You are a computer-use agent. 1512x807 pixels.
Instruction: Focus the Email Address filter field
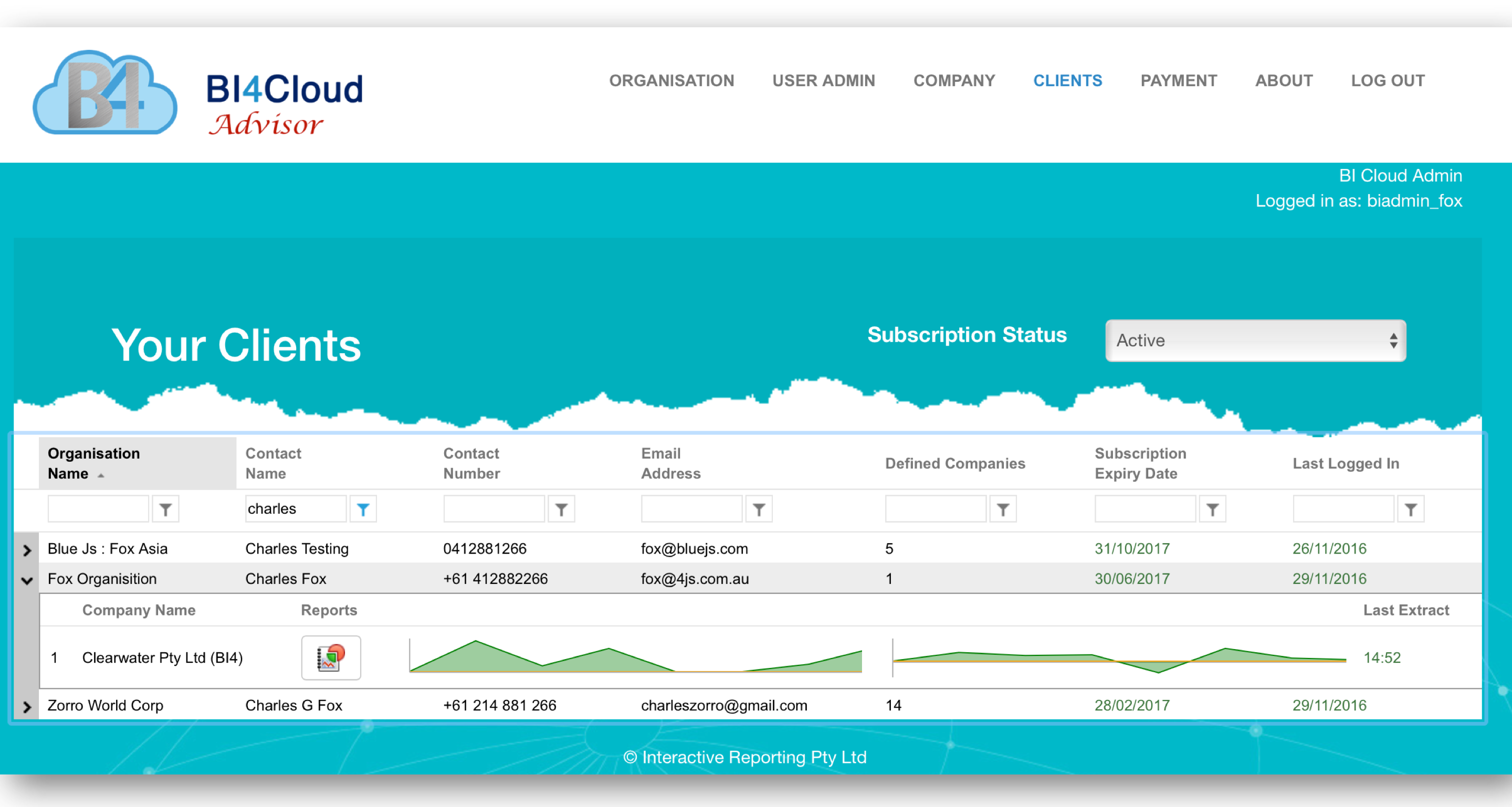[x=691, y=509]
